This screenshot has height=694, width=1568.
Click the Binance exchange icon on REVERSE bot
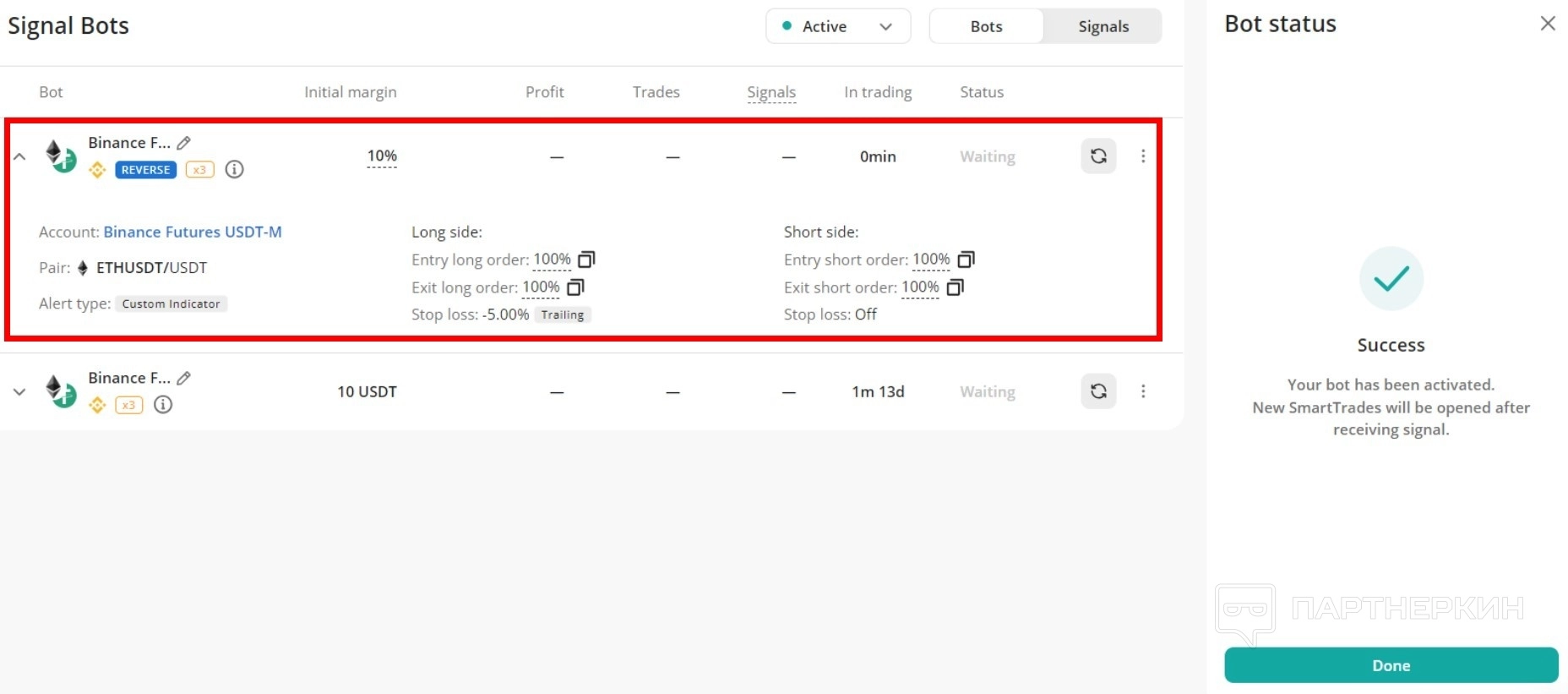coord(97,170)
